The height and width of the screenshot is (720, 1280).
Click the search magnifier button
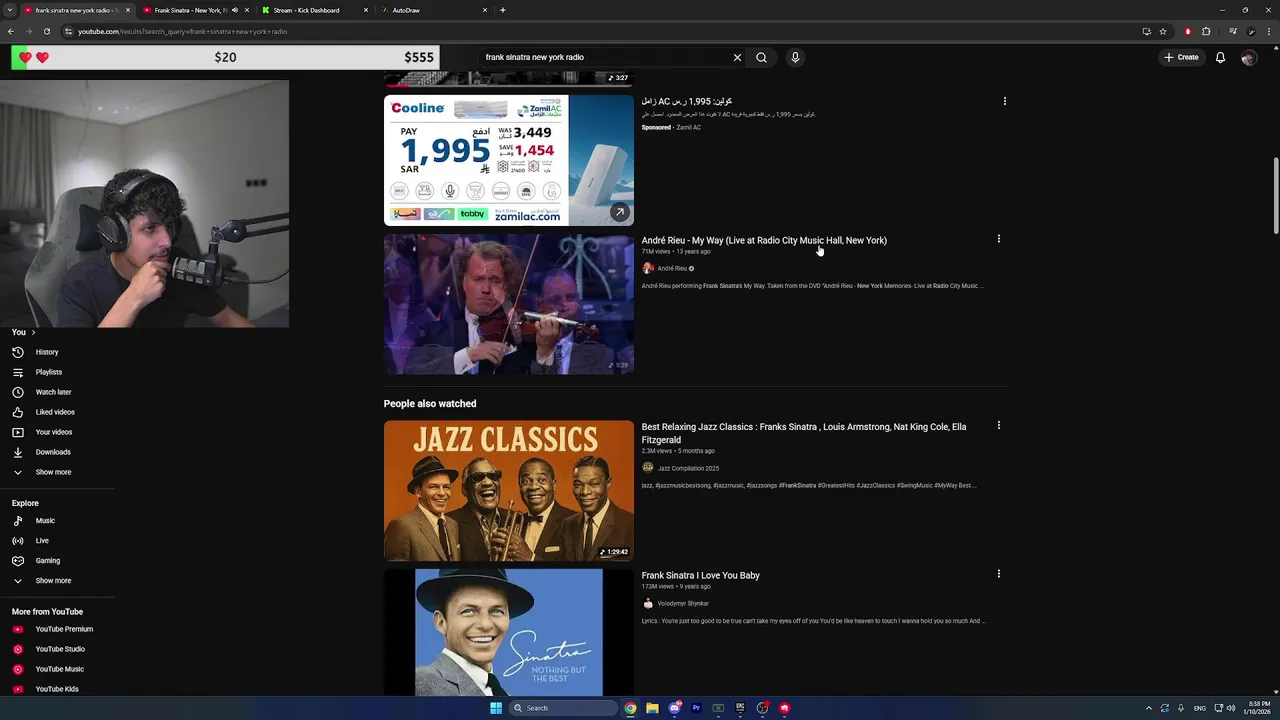pyautogui.click(x=761, y=57)
